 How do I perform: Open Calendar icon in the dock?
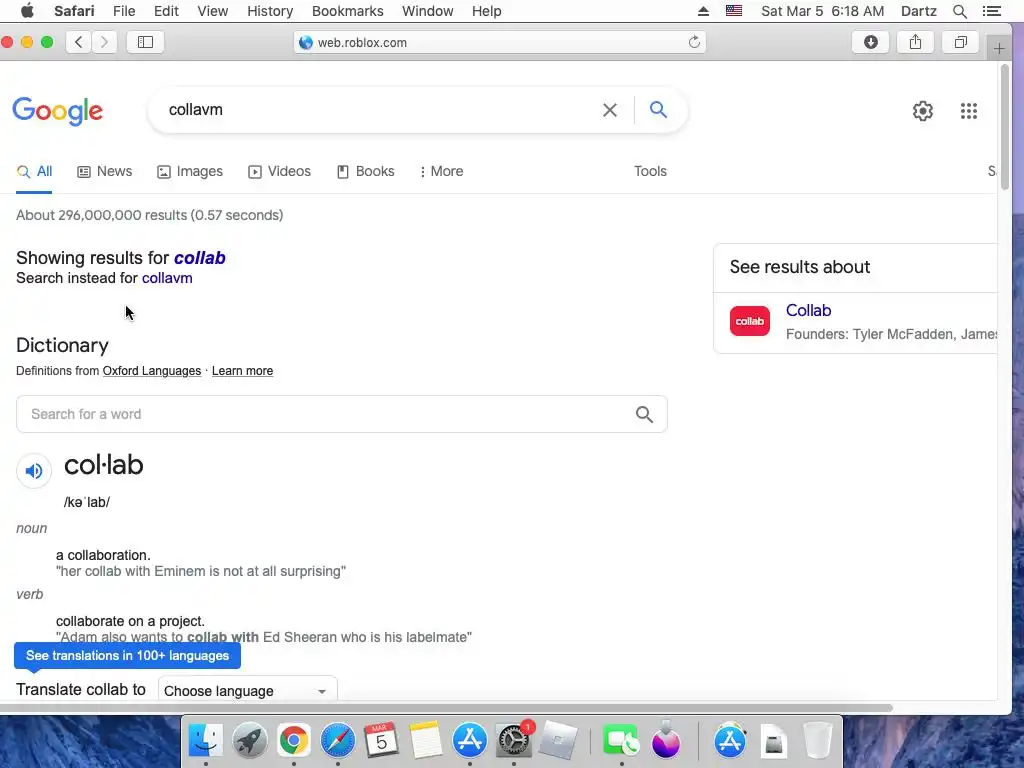click(x=381, y=741)
